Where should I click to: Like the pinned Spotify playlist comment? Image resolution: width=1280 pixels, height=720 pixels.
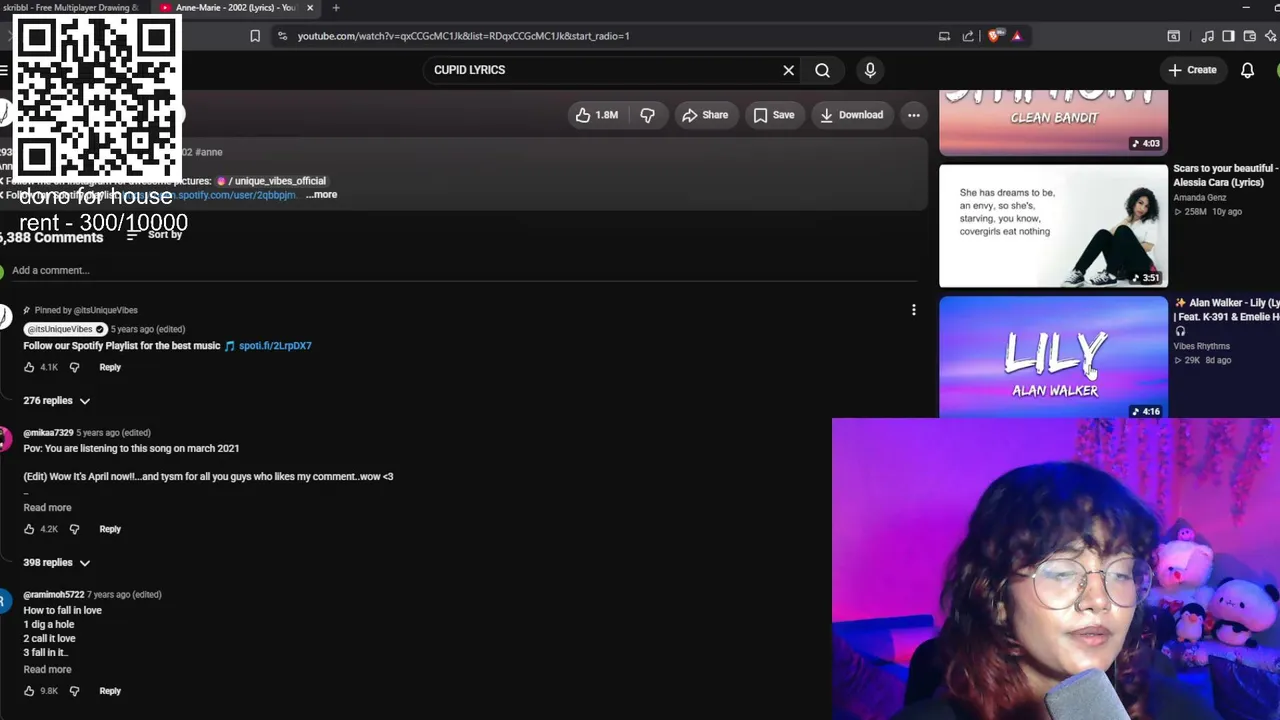[x=29, y=367]
